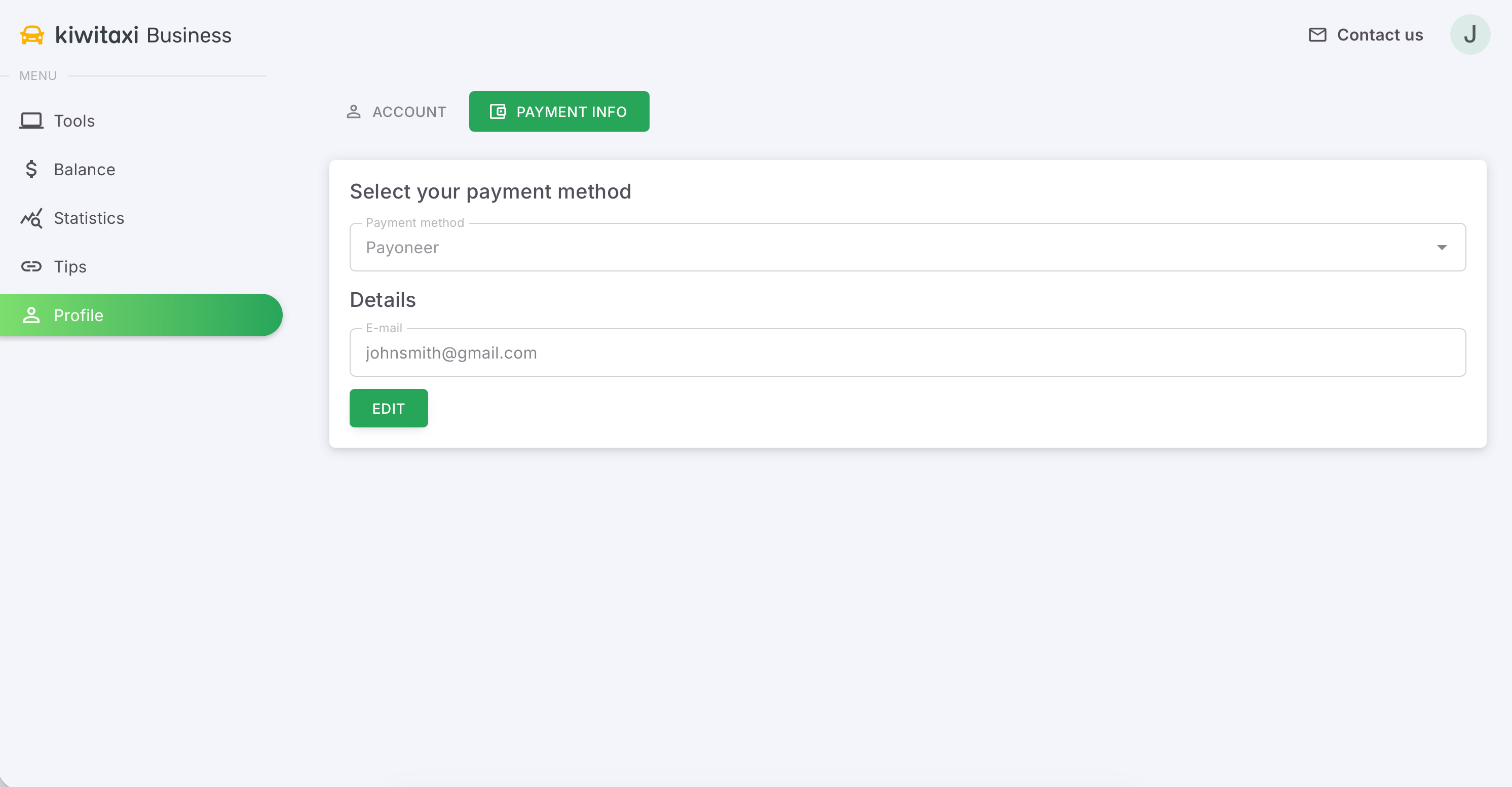This screenshot has height=787, width=1512.
Task: Expand the Payment method dropdown arrow
Action: pyautogui.click(x=1441, y=248)
